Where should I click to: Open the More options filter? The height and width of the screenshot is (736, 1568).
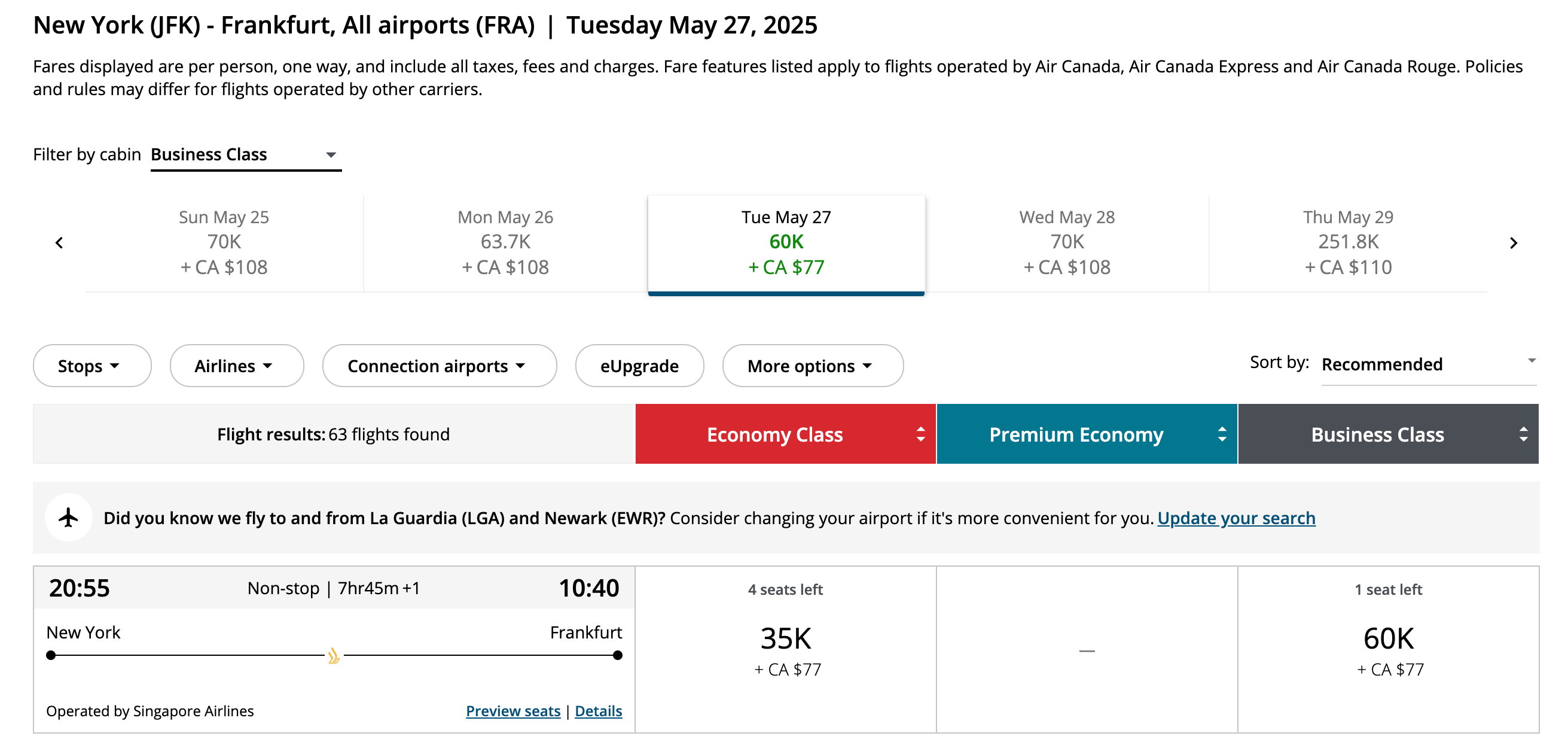(x=812, y=366)
